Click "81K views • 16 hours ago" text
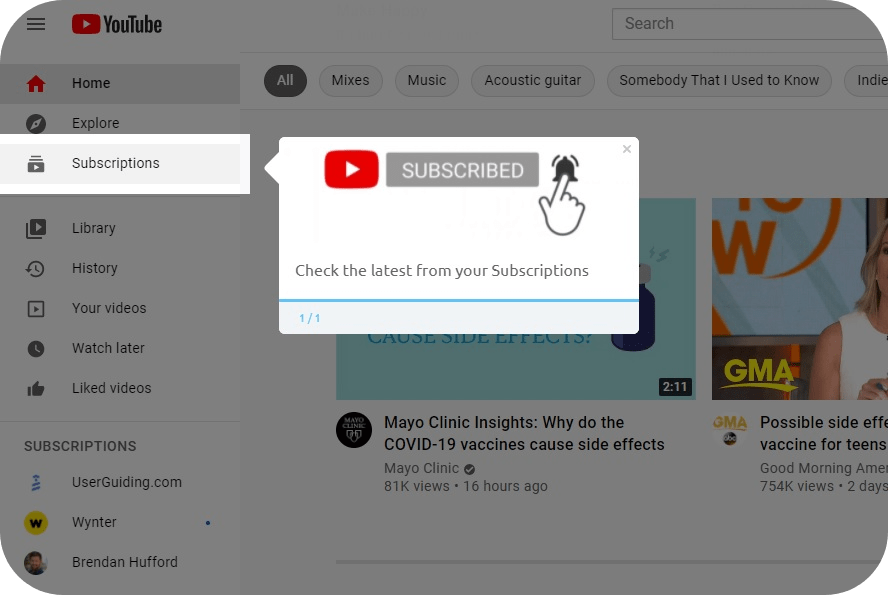The width and height of the screenshot is (888, 595). [466, 486]
